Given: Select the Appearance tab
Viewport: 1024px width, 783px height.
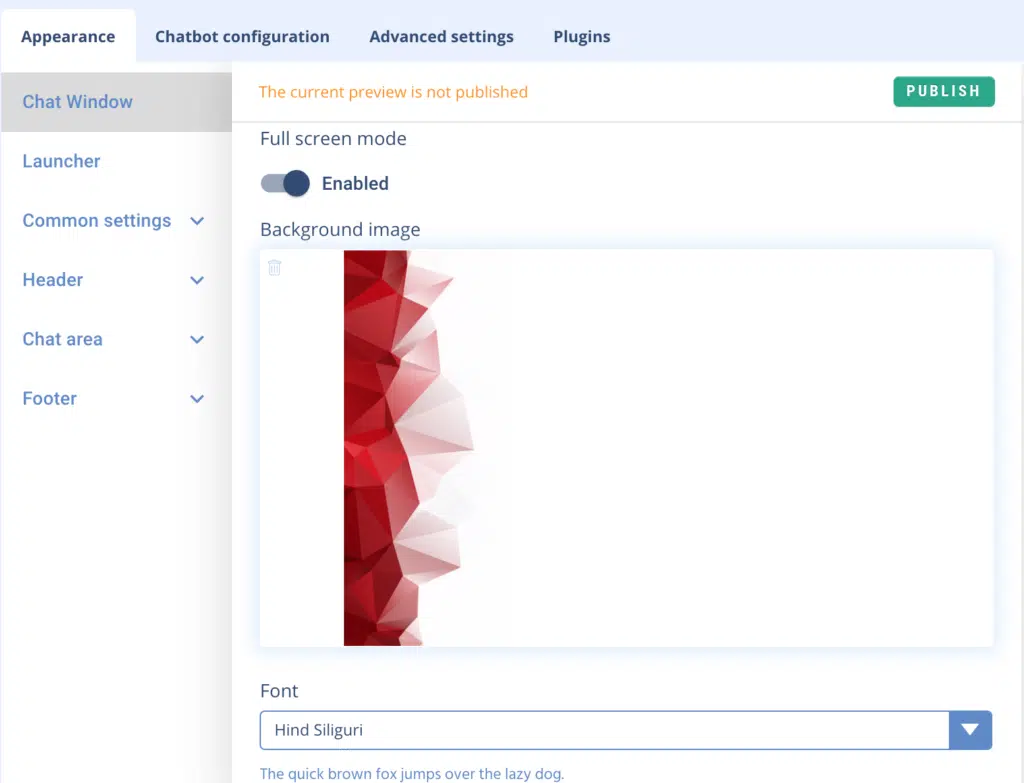Looking at the screenshot, I should click(68, 37).
